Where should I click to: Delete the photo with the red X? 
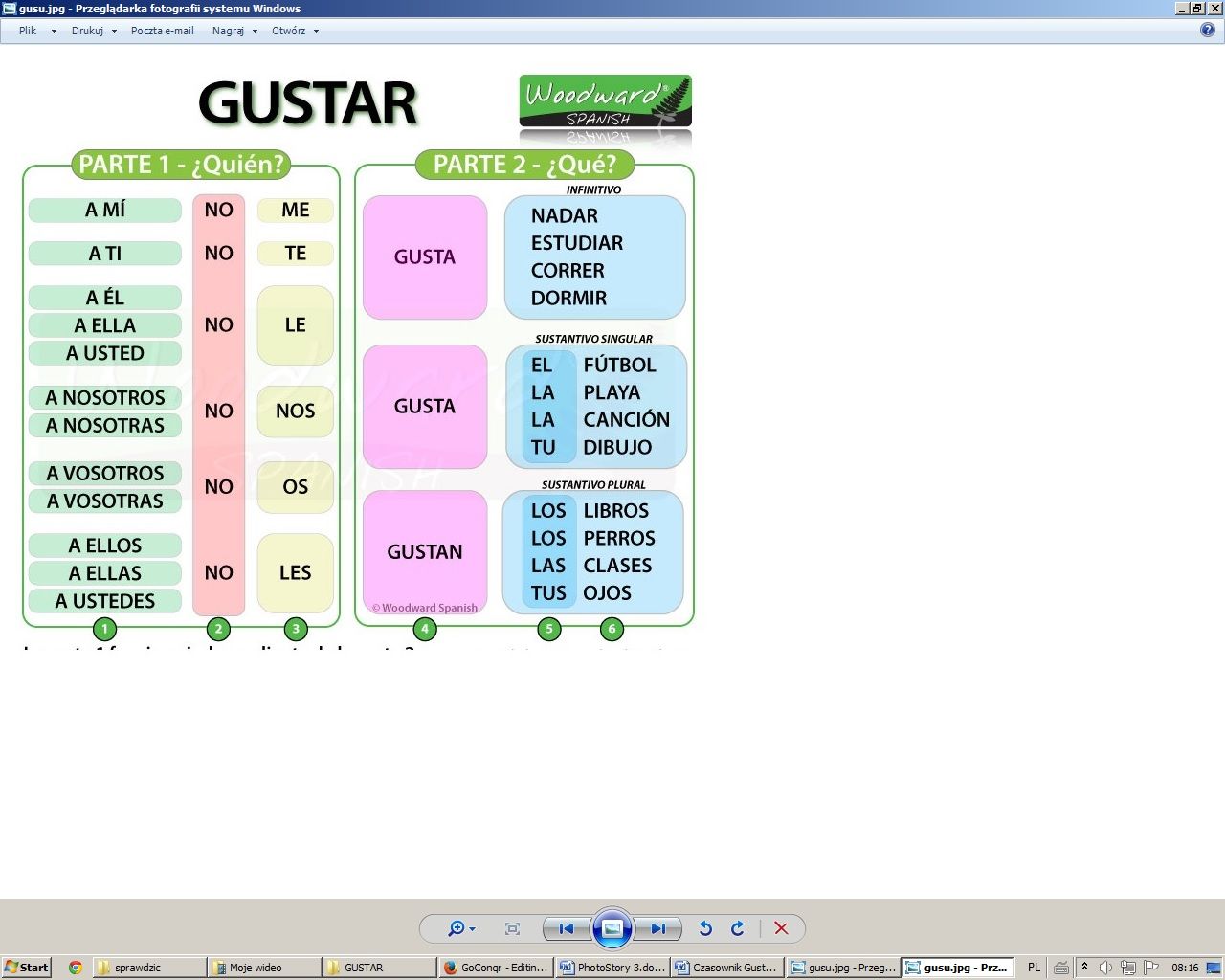(781, 928)
